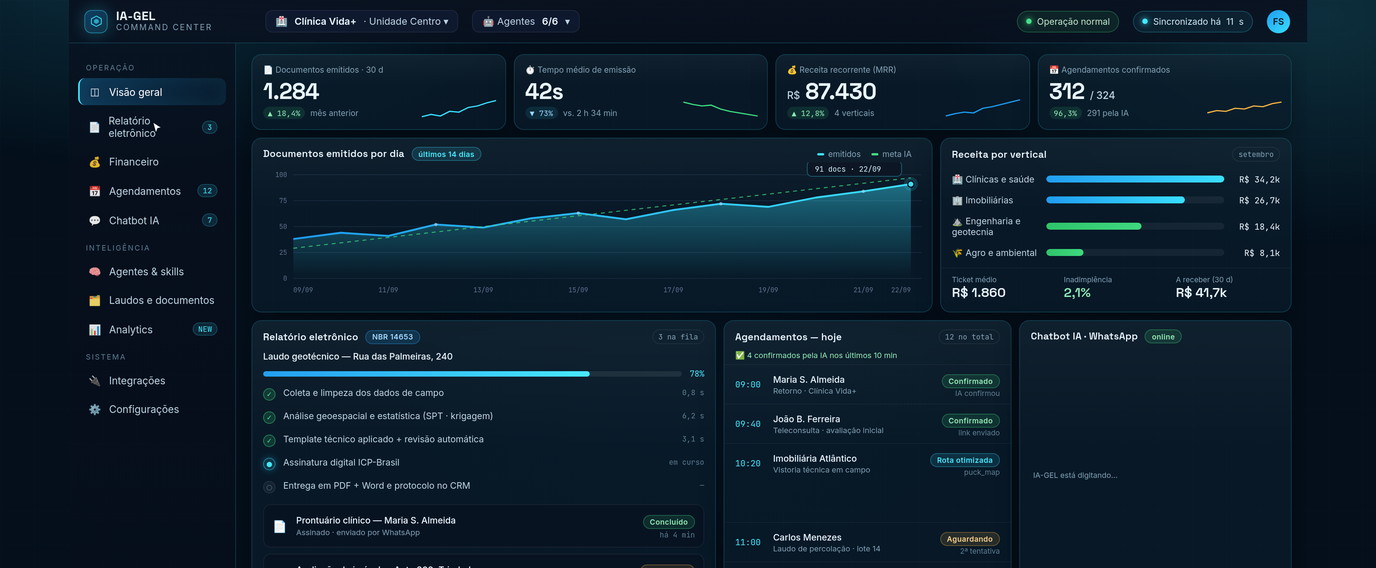Click the Concluído status for Prontuário clínico
The height and width of the screenshot is (568, 1376).
669,522
